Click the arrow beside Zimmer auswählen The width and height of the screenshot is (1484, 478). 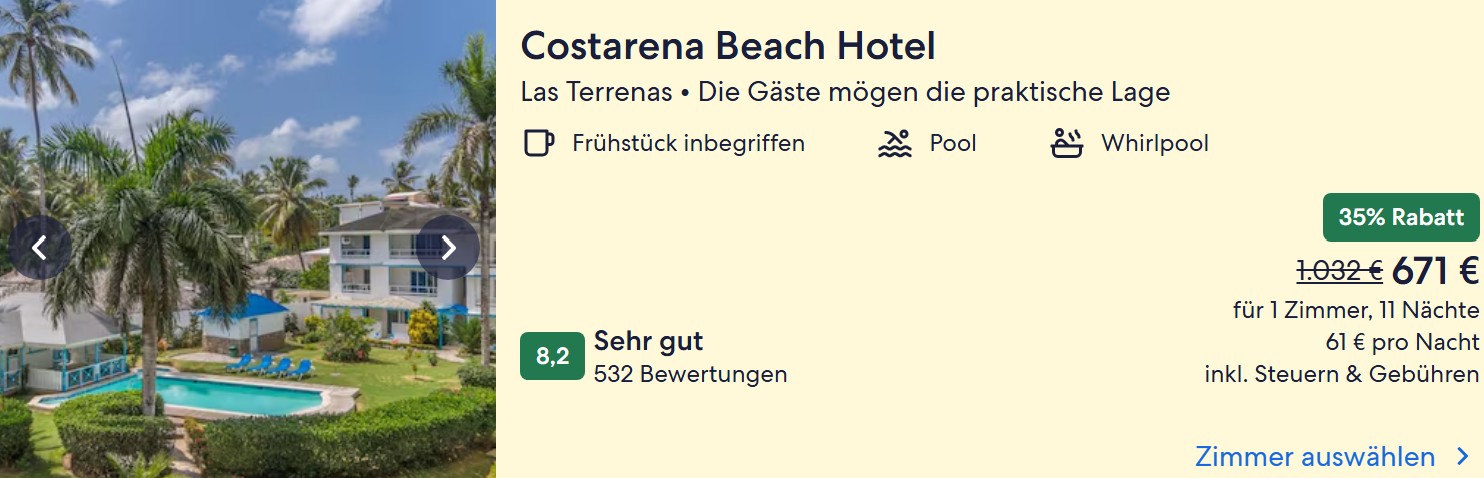pyautogui.click(x=1463, y=457)
